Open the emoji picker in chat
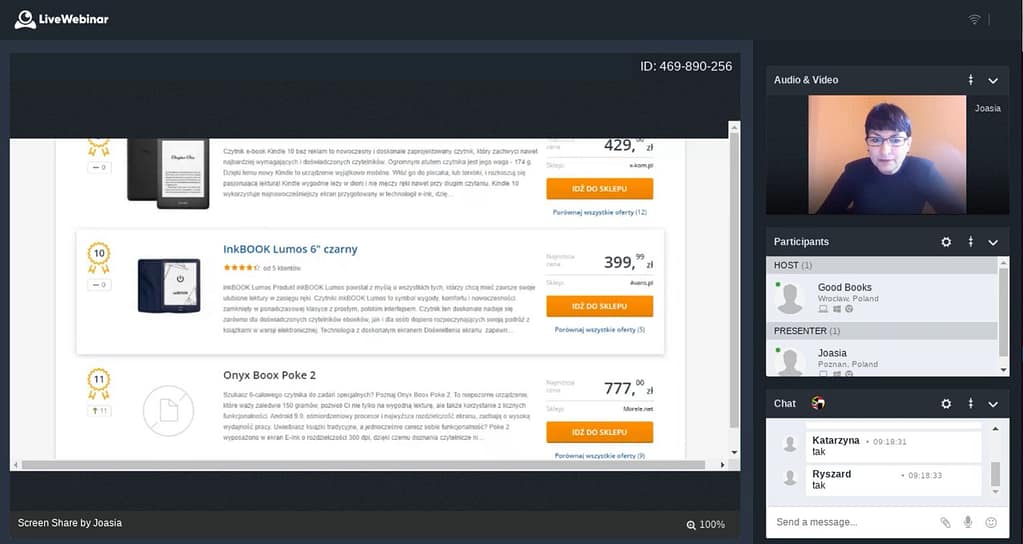Screen dimensions: 1023x544 [991, 522]
